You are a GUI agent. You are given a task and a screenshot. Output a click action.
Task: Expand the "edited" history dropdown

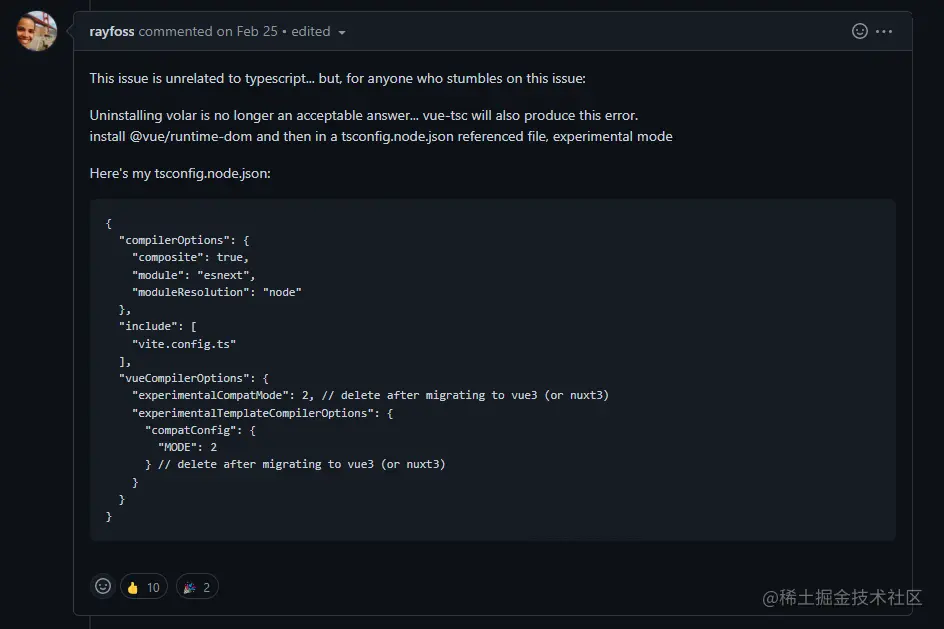click(318, 31)
